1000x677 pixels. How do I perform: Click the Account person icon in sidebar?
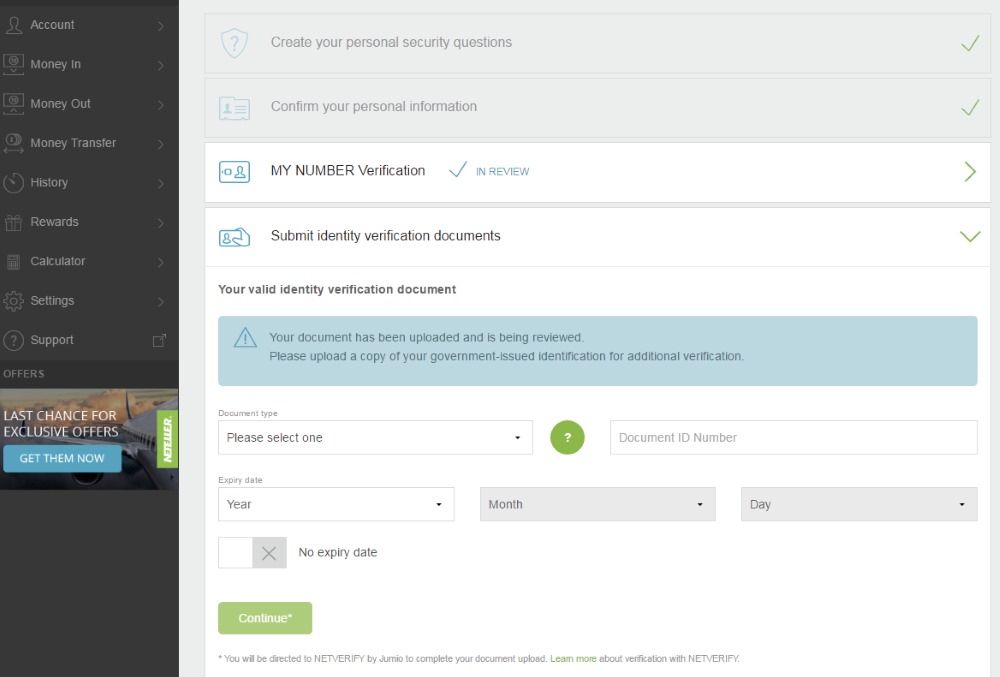14,25
